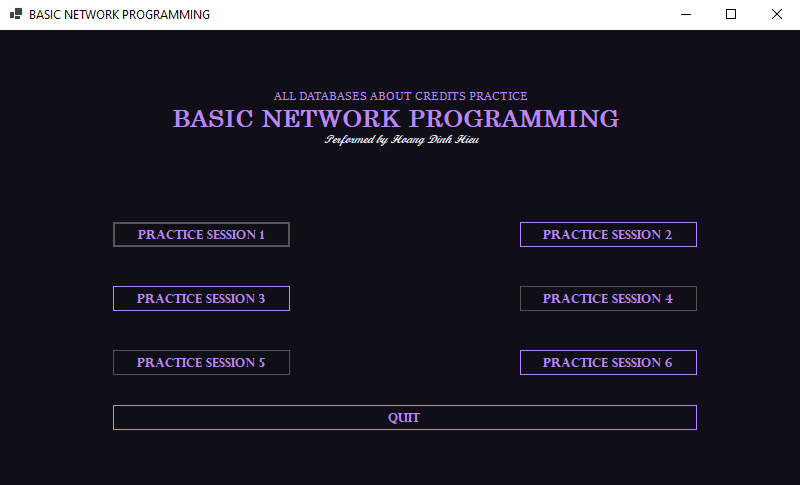
Task: Minimize the Basic Network Programming window
Action: (x=686, y=14)
